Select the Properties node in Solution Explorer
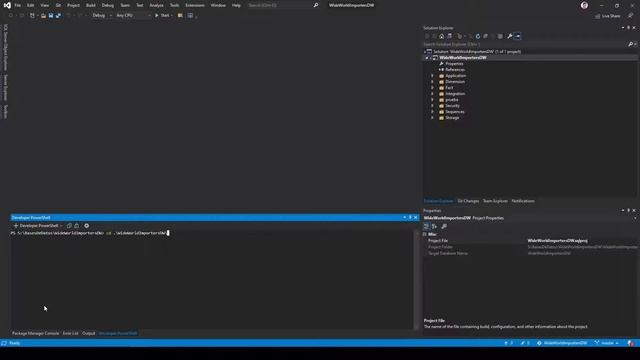640x360 pixels. pos(454,64)
